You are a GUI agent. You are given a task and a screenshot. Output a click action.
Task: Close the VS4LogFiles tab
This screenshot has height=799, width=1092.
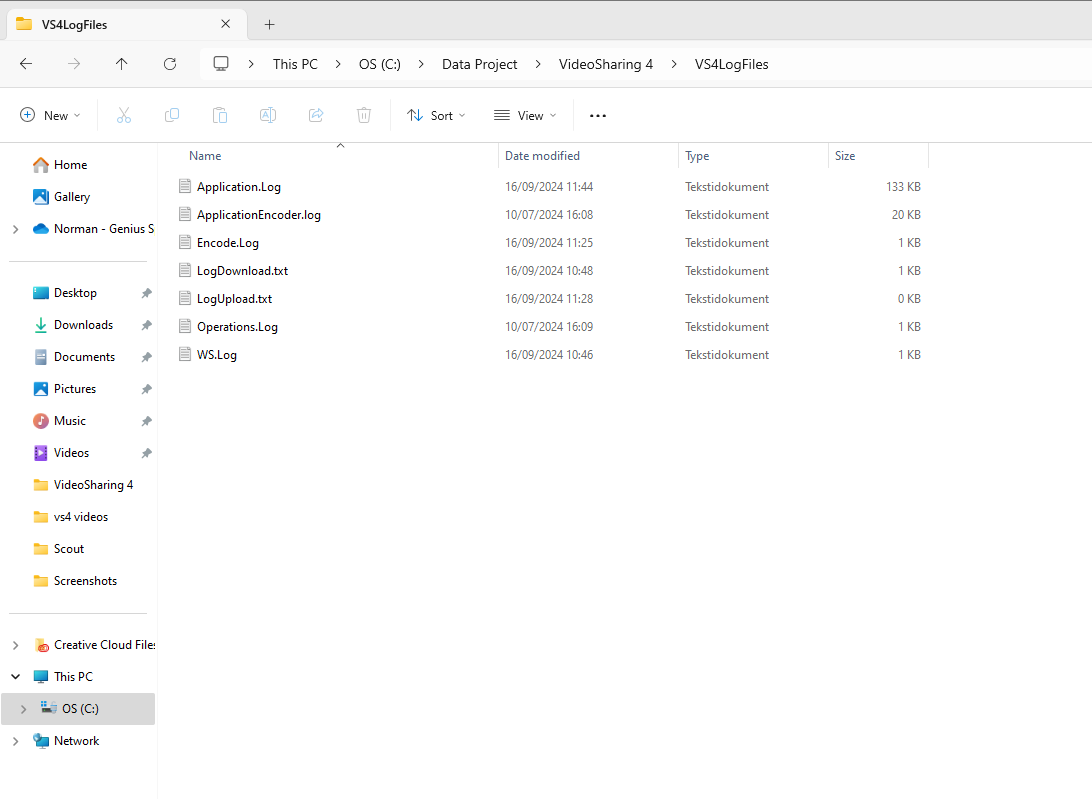pos(226,24)
